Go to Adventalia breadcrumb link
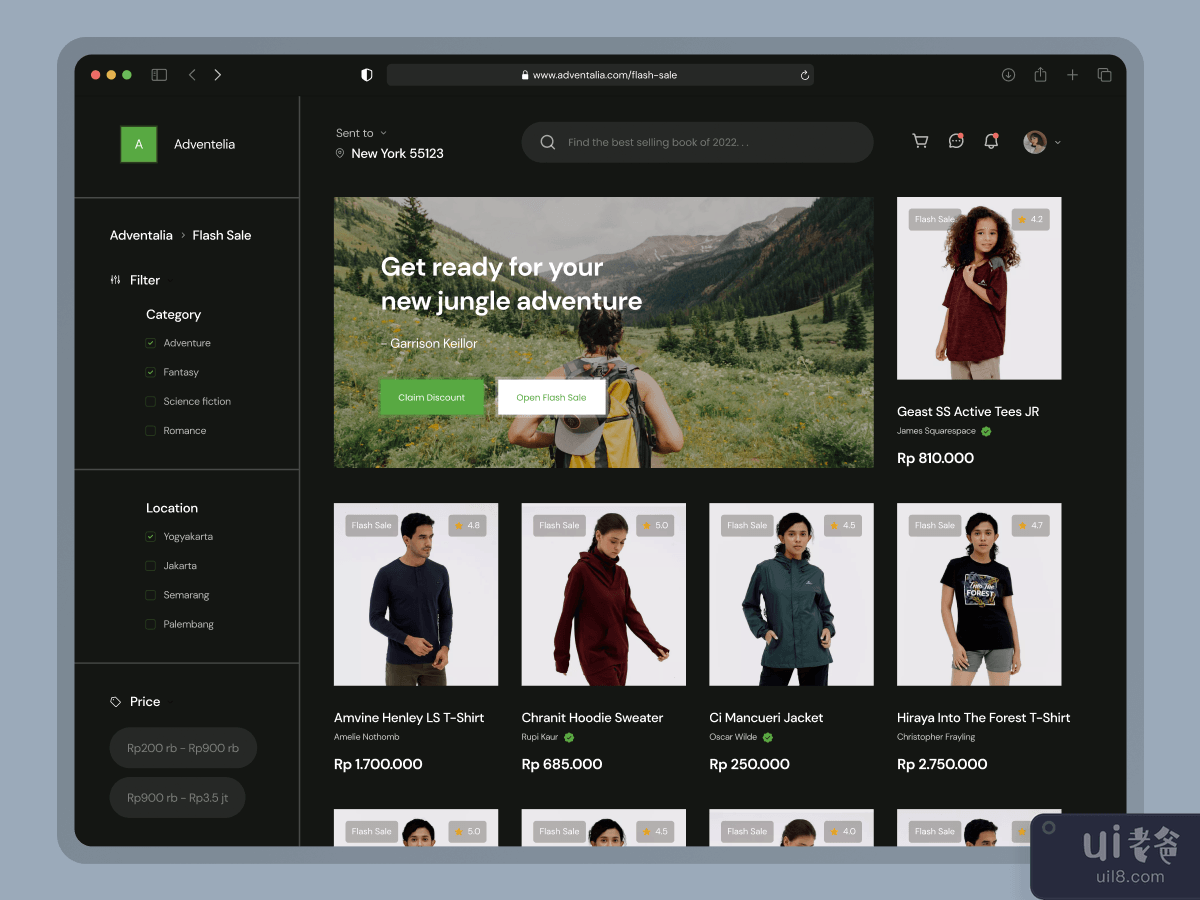 (x=141, y=236)
